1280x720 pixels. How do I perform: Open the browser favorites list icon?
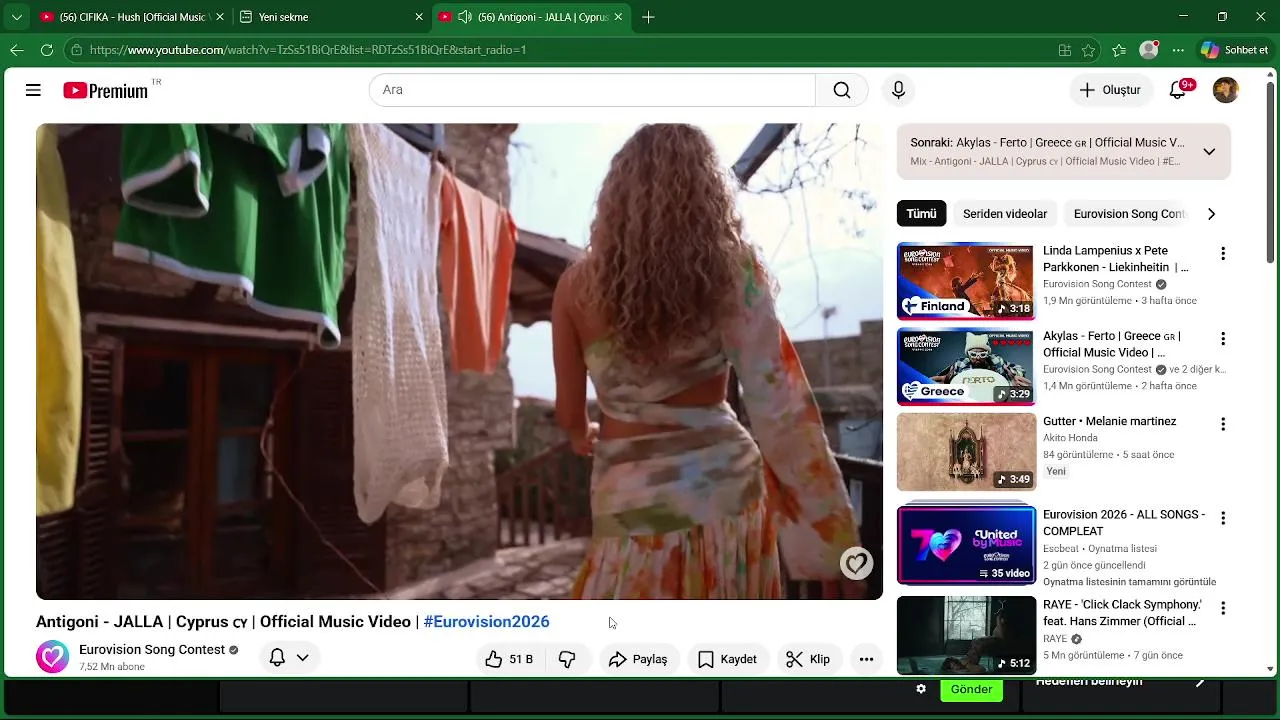[1119, 50]
